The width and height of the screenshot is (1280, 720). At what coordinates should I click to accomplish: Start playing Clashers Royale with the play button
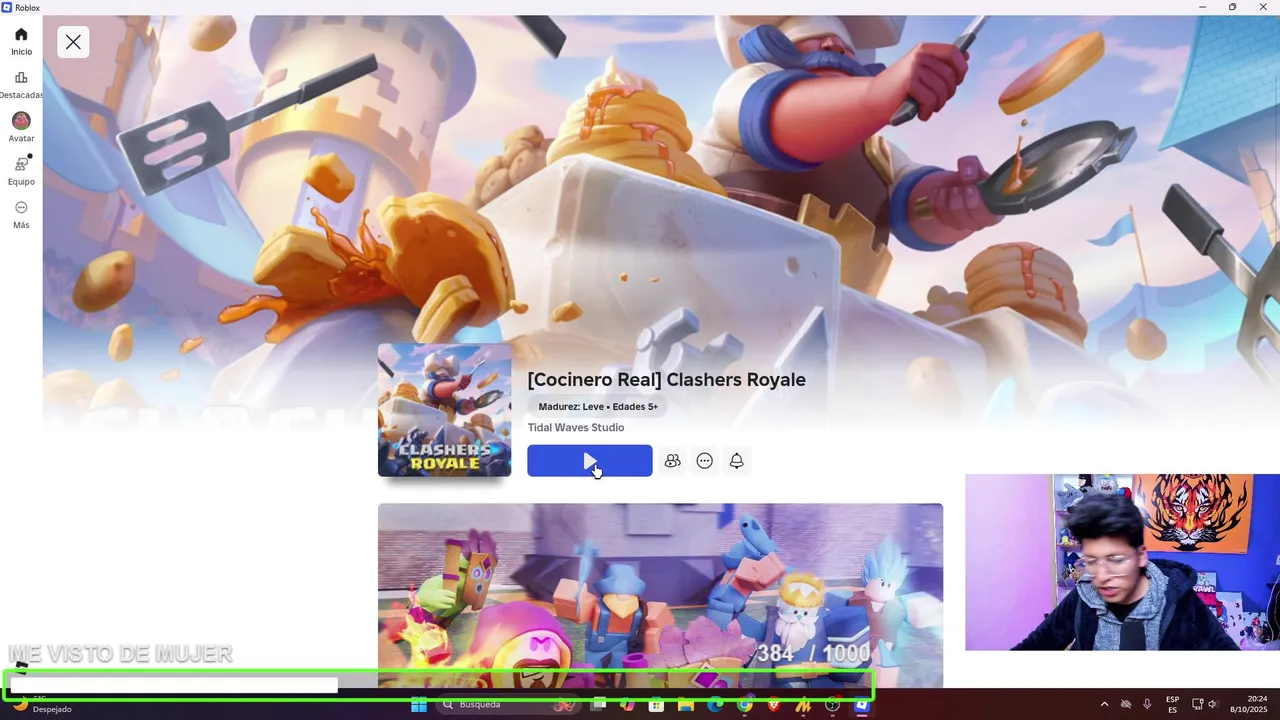[590, 461]
